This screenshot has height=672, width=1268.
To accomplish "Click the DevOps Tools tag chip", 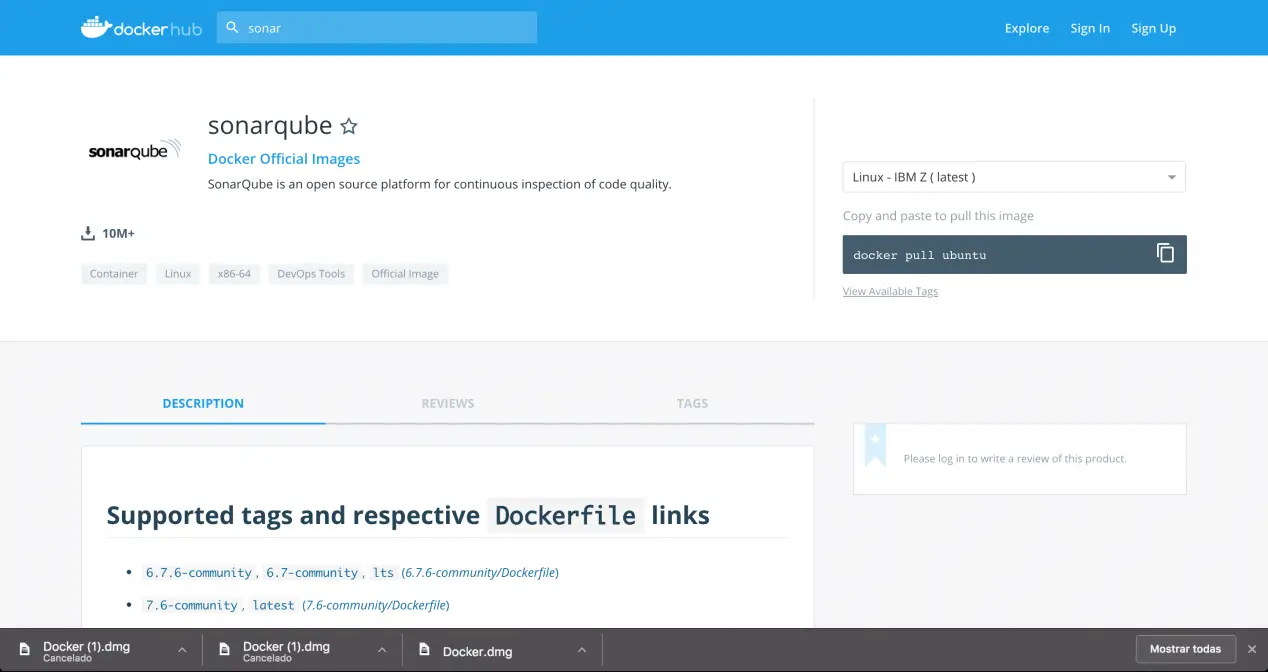I will (311, 273).
